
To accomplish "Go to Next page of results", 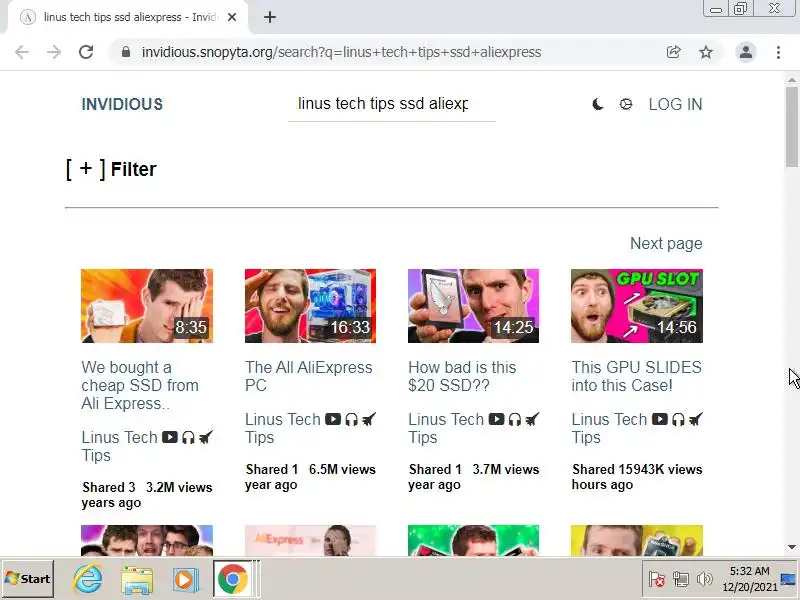I will point(666,243).
